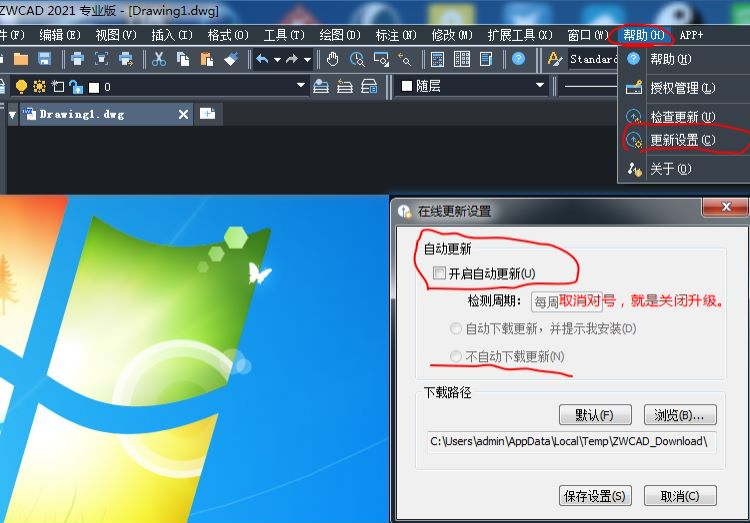This screenshot has height=523, width=750.
Task: Select 自动下载更新，并提示我安装 radio button
Action: [456, 328]
